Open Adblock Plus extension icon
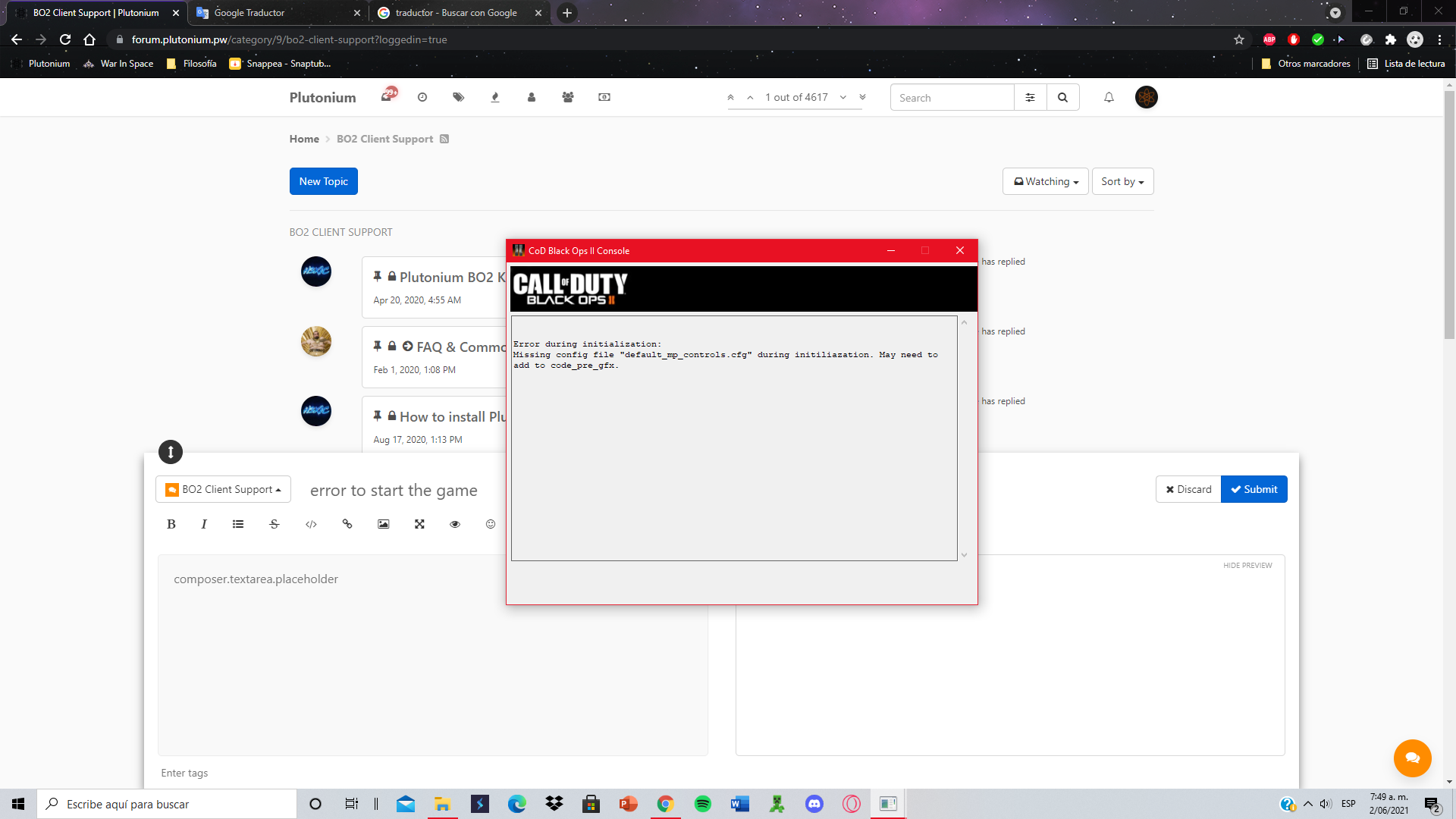Image resolution: width=1456 pixels, height=819 pixels. [x=1269, y=39]
